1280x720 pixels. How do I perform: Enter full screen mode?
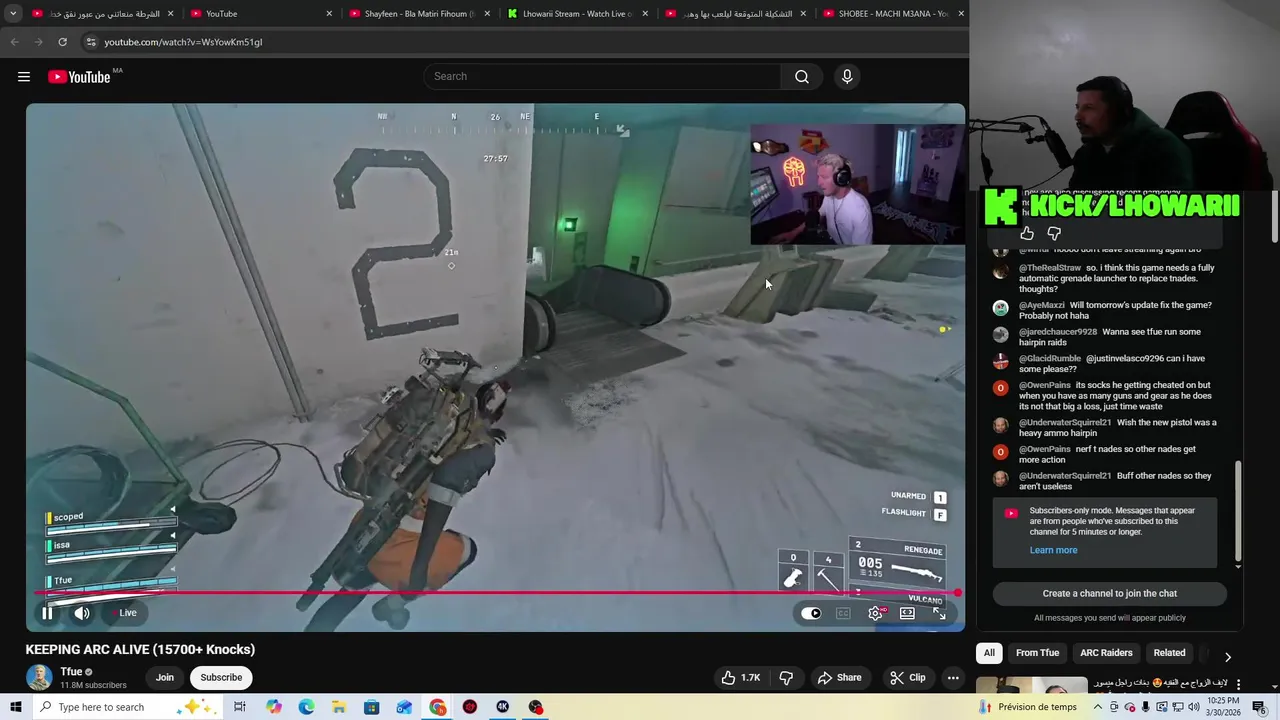[940, 614]
